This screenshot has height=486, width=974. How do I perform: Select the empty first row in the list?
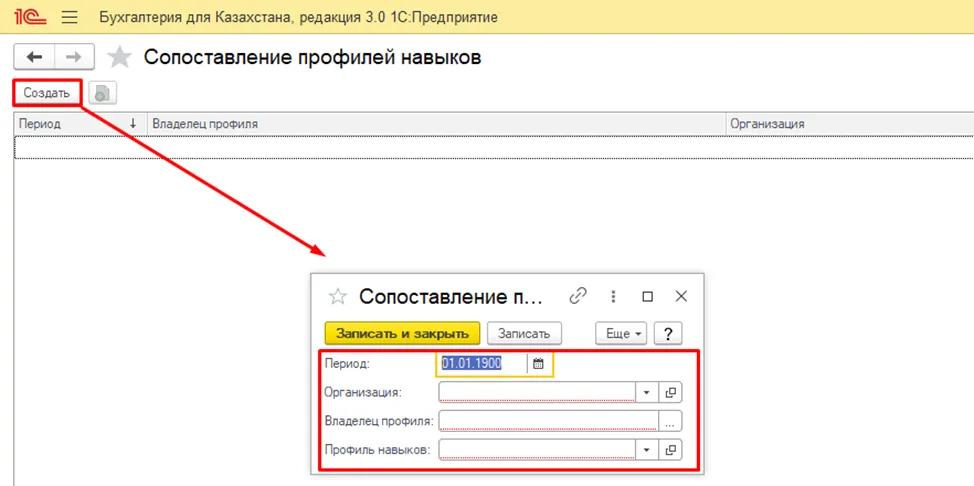click(494, 147)
